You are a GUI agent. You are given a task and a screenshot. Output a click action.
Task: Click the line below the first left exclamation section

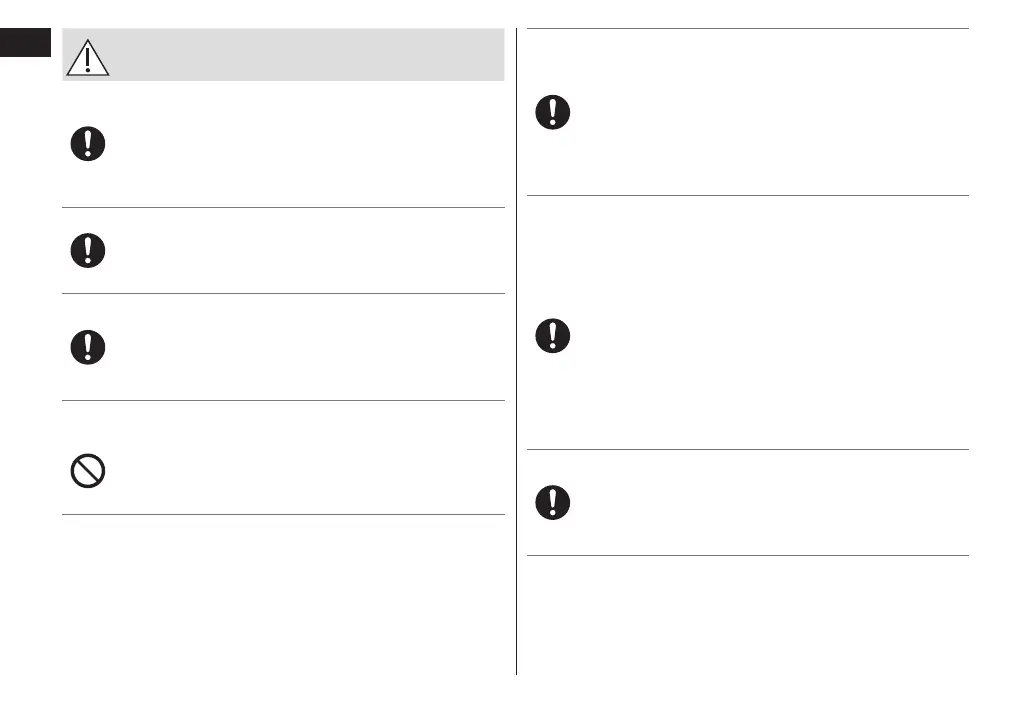(x=283, y=208)
